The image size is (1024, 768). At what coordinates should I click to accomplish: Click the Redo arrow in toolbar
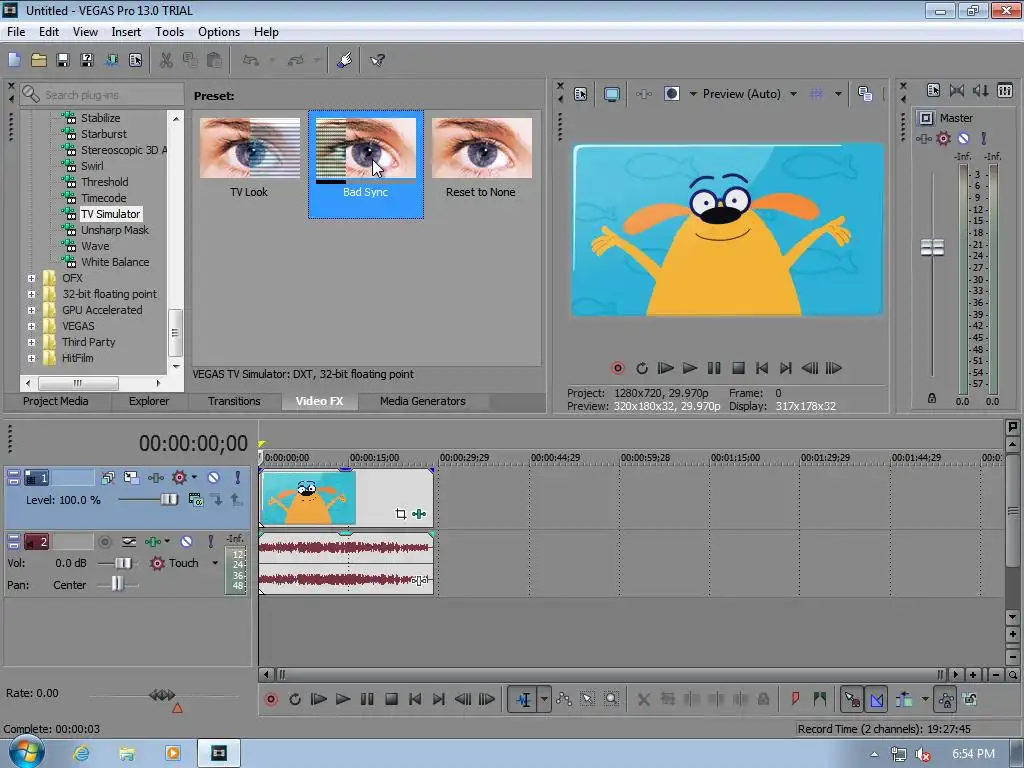point(296,60)
